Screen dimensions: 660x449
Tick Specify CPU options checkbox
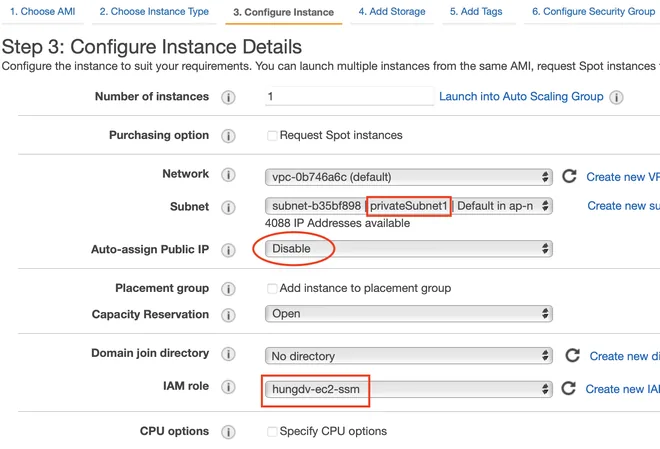(x=272, y=431)
